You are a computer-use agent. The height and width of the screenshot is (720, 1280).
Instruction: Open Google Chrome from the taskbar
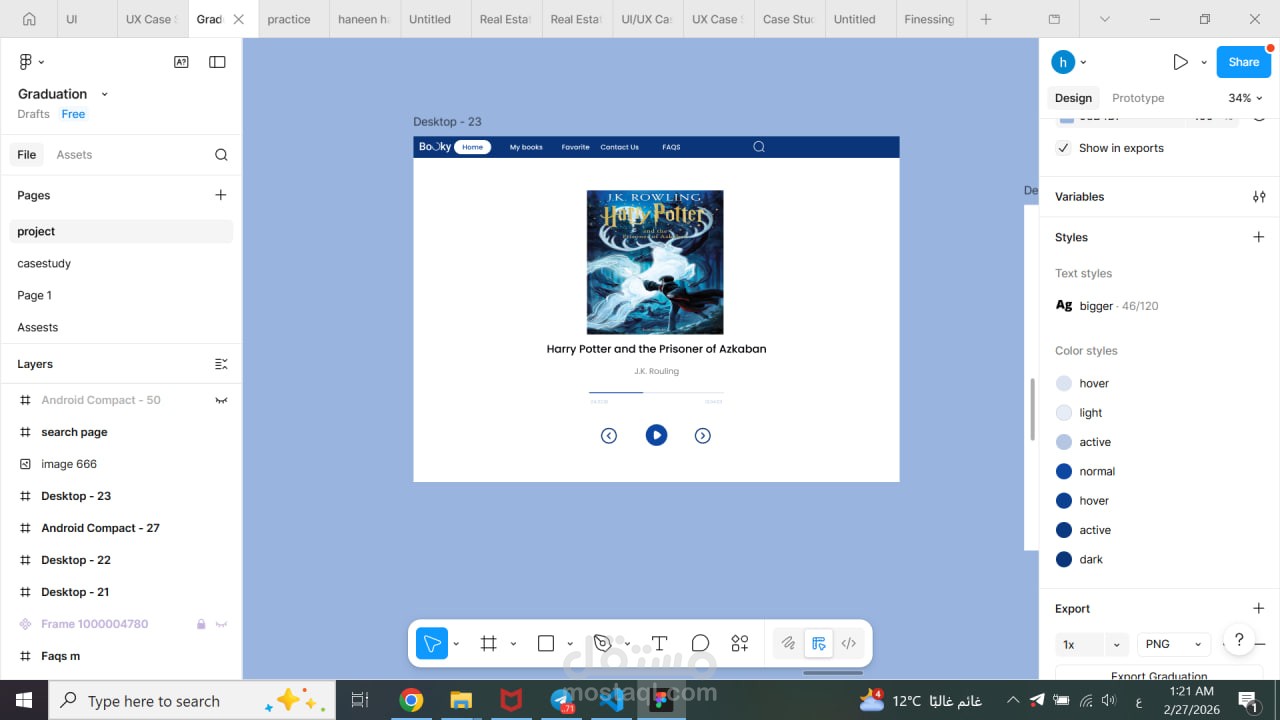point(411,700)
